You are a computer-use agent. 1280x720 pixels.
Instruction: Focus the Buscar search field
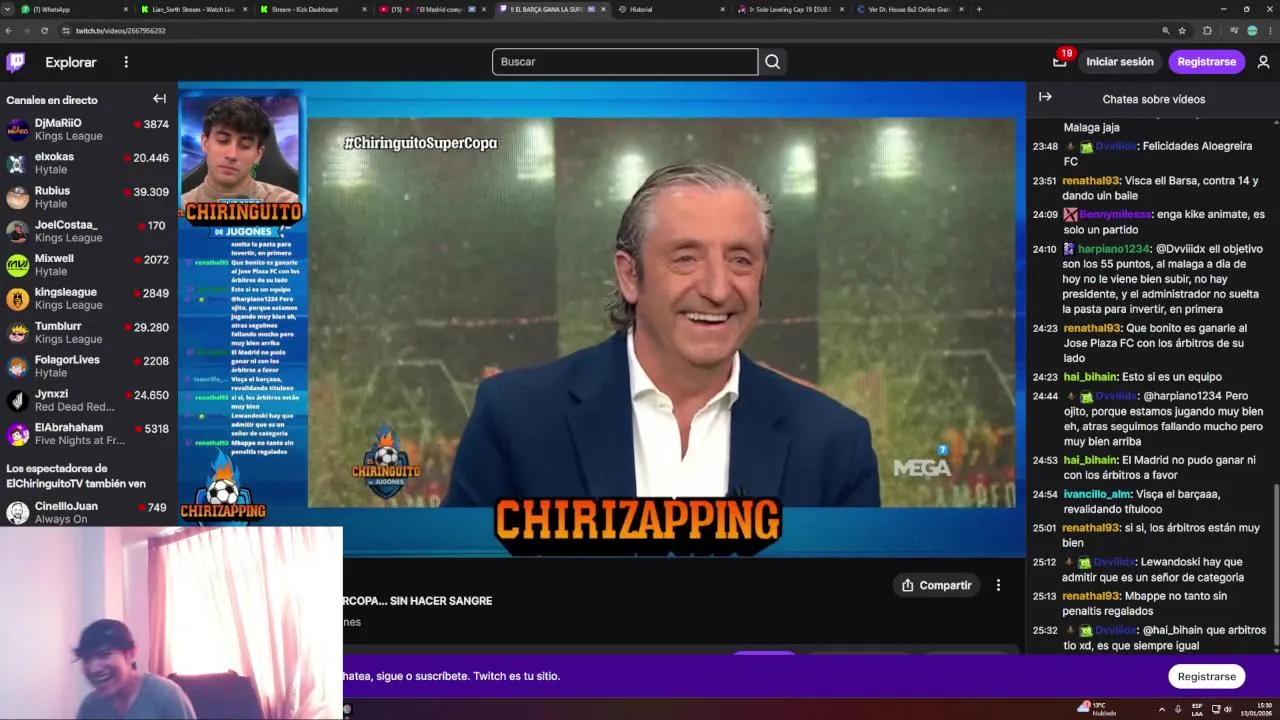coord(625,62)
